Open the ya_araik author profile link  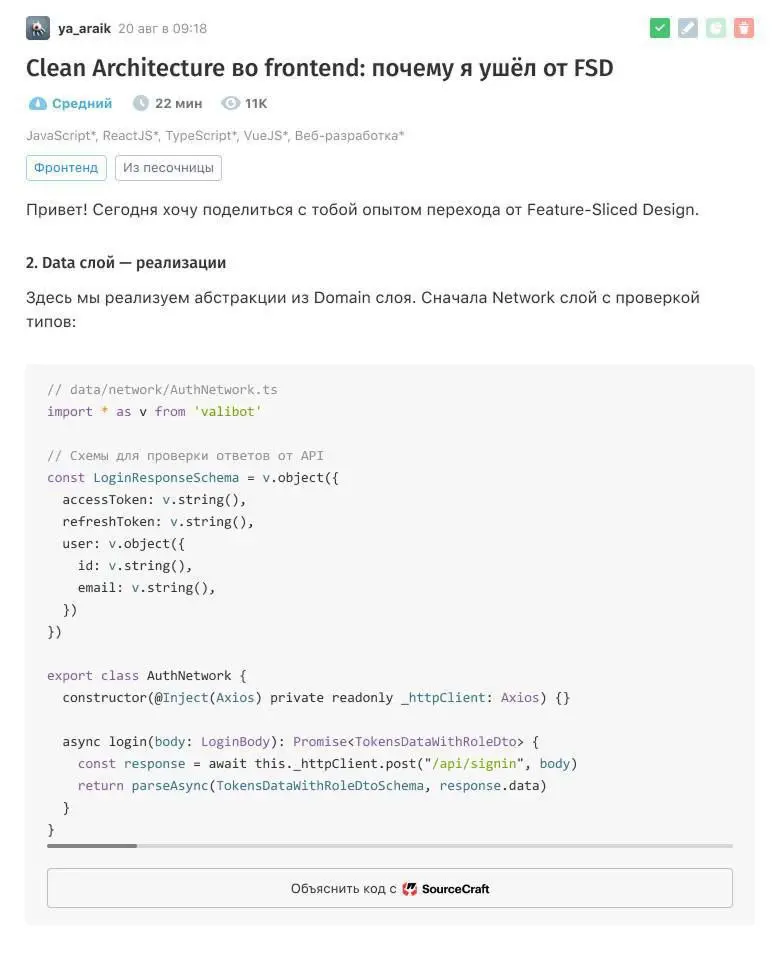(x=84, y=28)
